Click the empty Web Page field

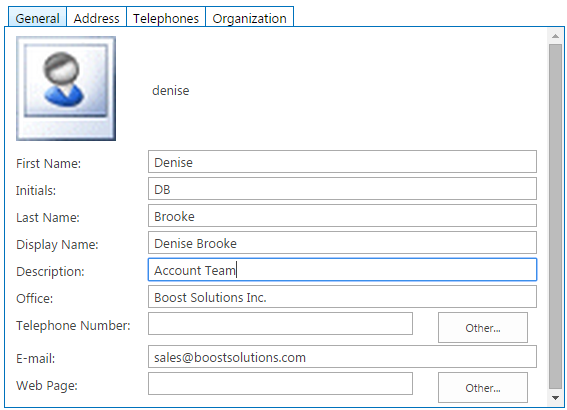[x=280, y=384]
